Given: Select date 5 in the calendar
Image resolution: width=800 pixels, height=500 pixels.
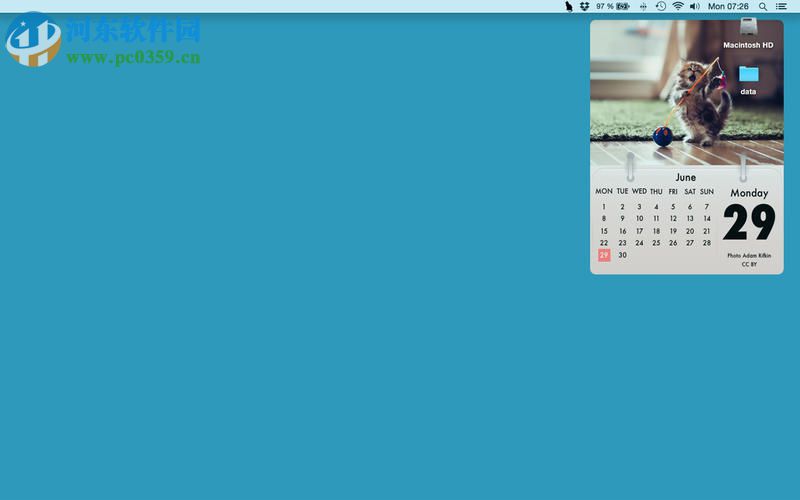Looking at the screenshot, I should (x=673, y=207).
